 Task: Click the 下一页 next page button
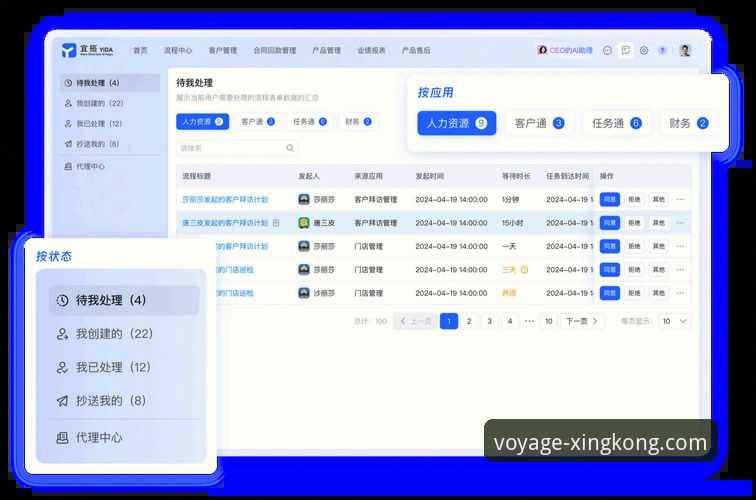point(582,321)
